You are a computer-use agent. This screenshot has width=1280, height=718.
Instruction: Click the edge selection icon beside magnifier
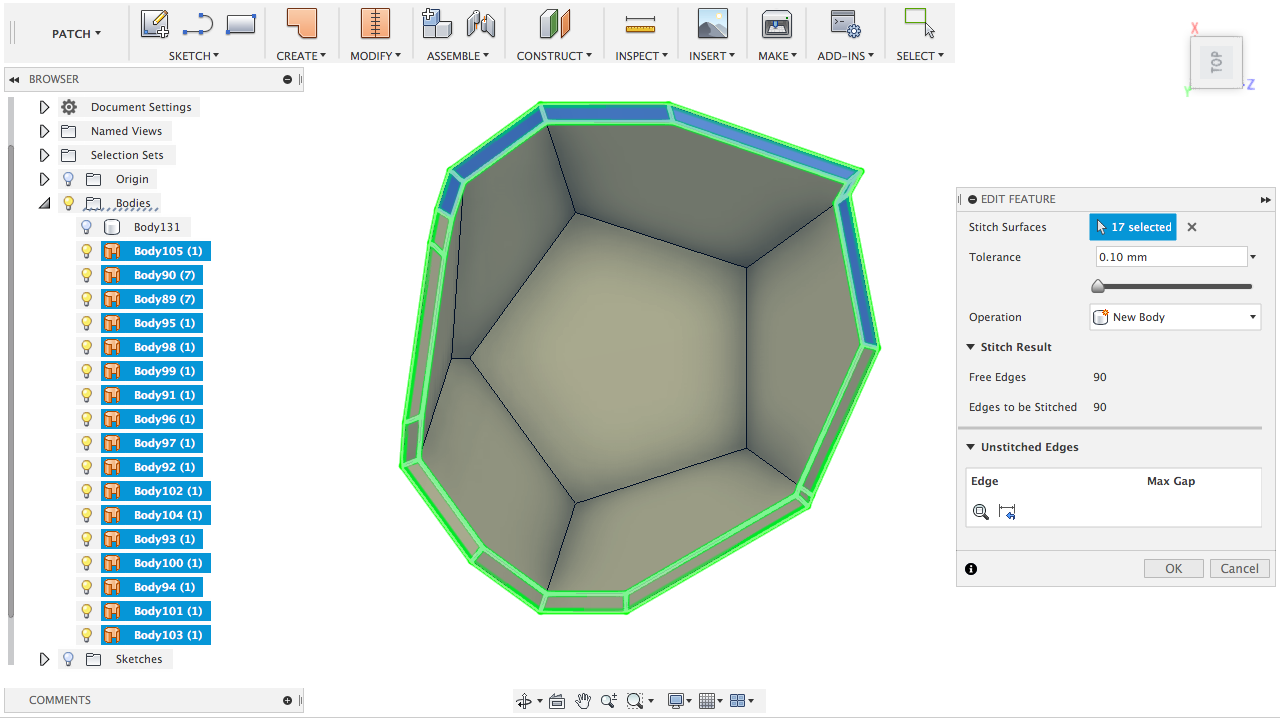click(1007, 512)
